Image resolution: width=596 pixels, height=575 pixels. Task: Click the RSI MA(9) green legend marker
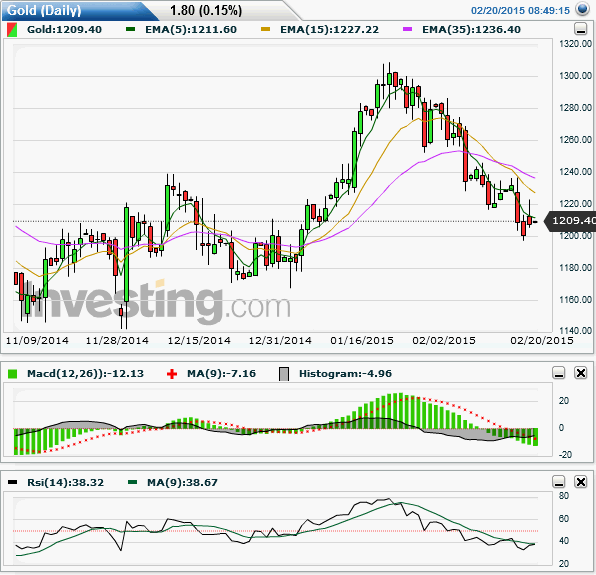[132, 482]
